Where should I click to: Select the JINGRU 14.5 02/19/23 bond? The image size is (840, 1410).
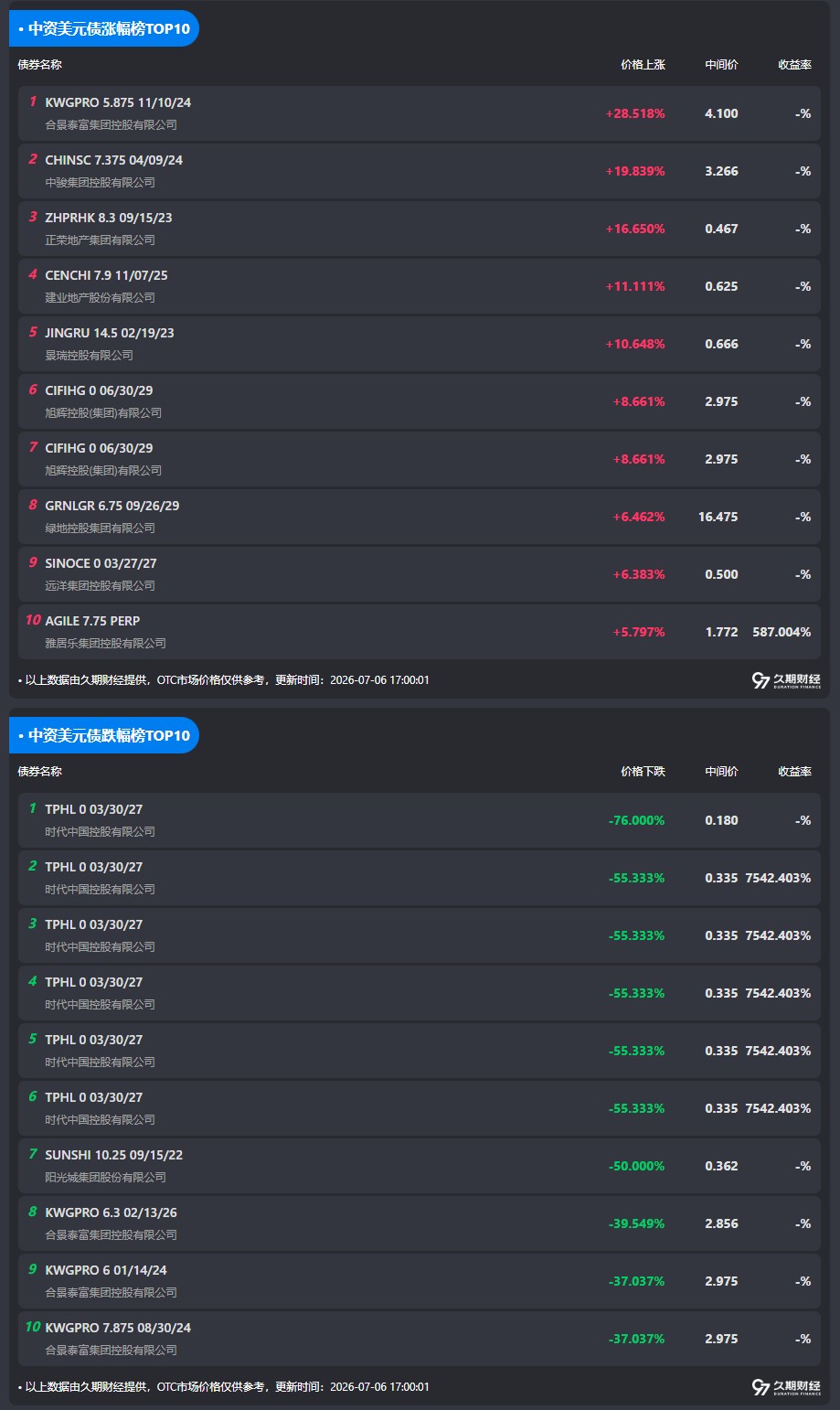pos(420,344)
